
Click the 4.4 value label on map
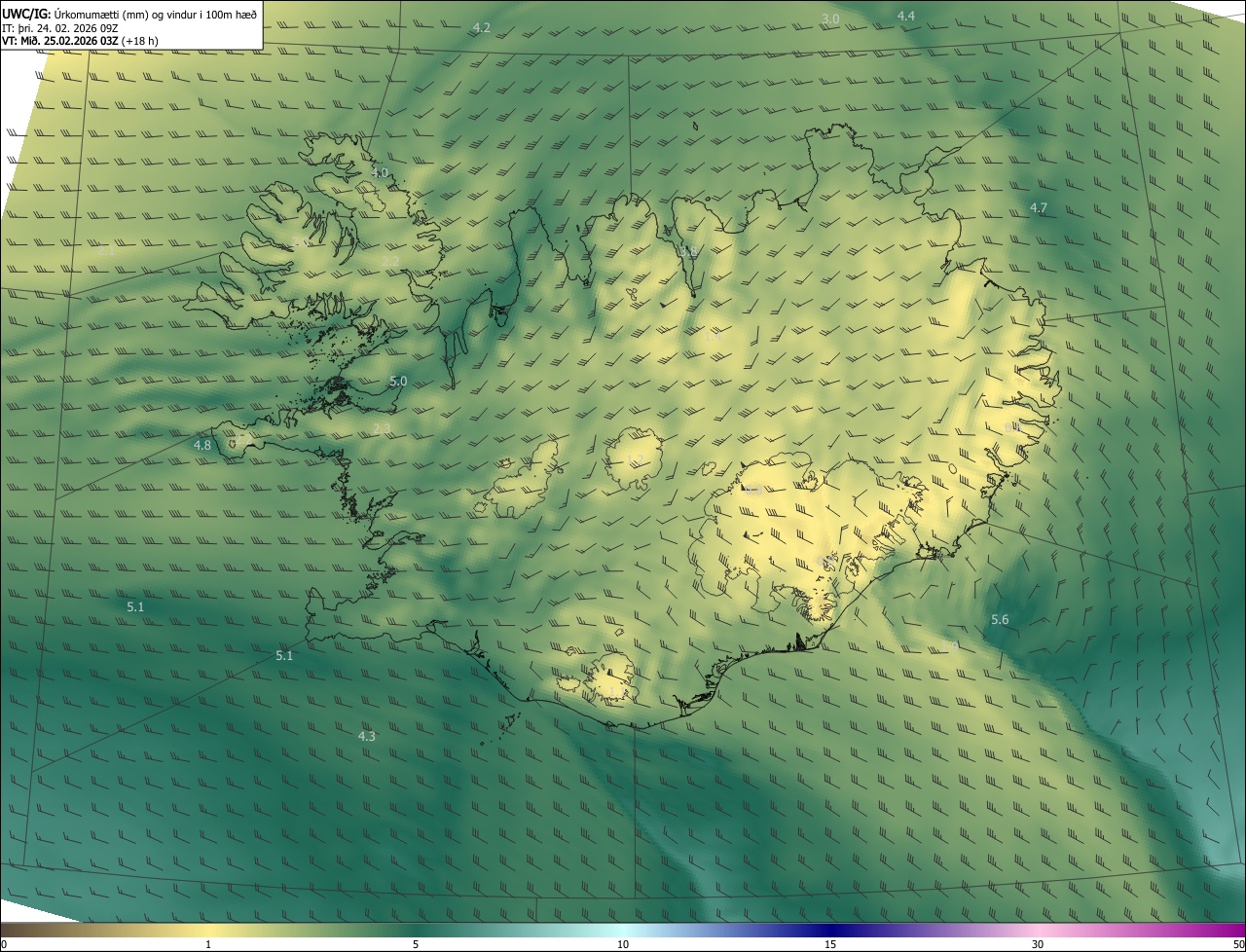906,16
